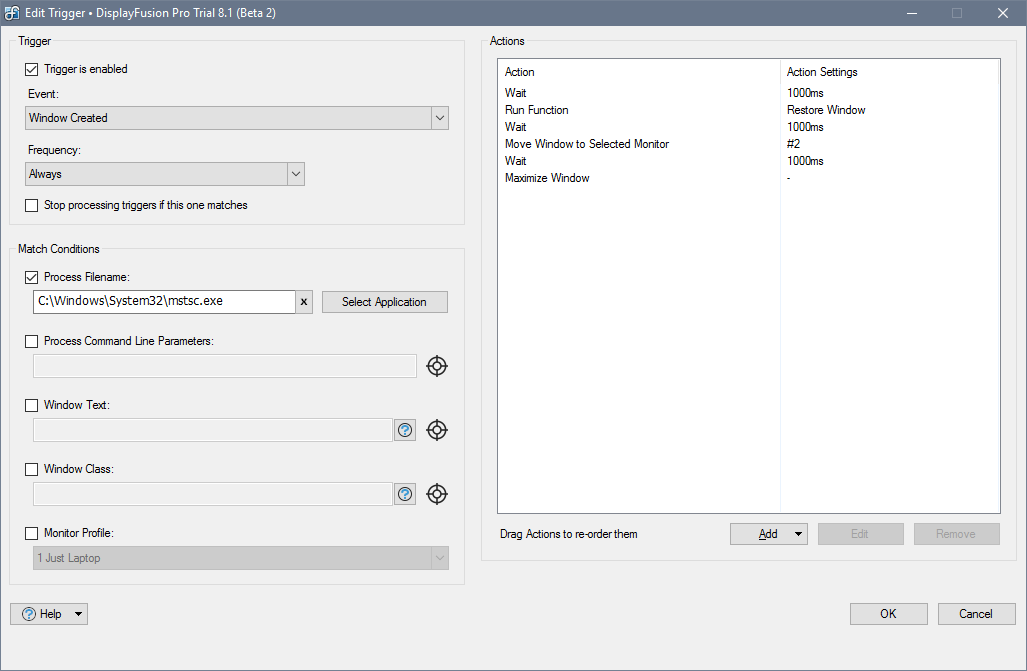Select the Run Function action row

click(537, 110)
